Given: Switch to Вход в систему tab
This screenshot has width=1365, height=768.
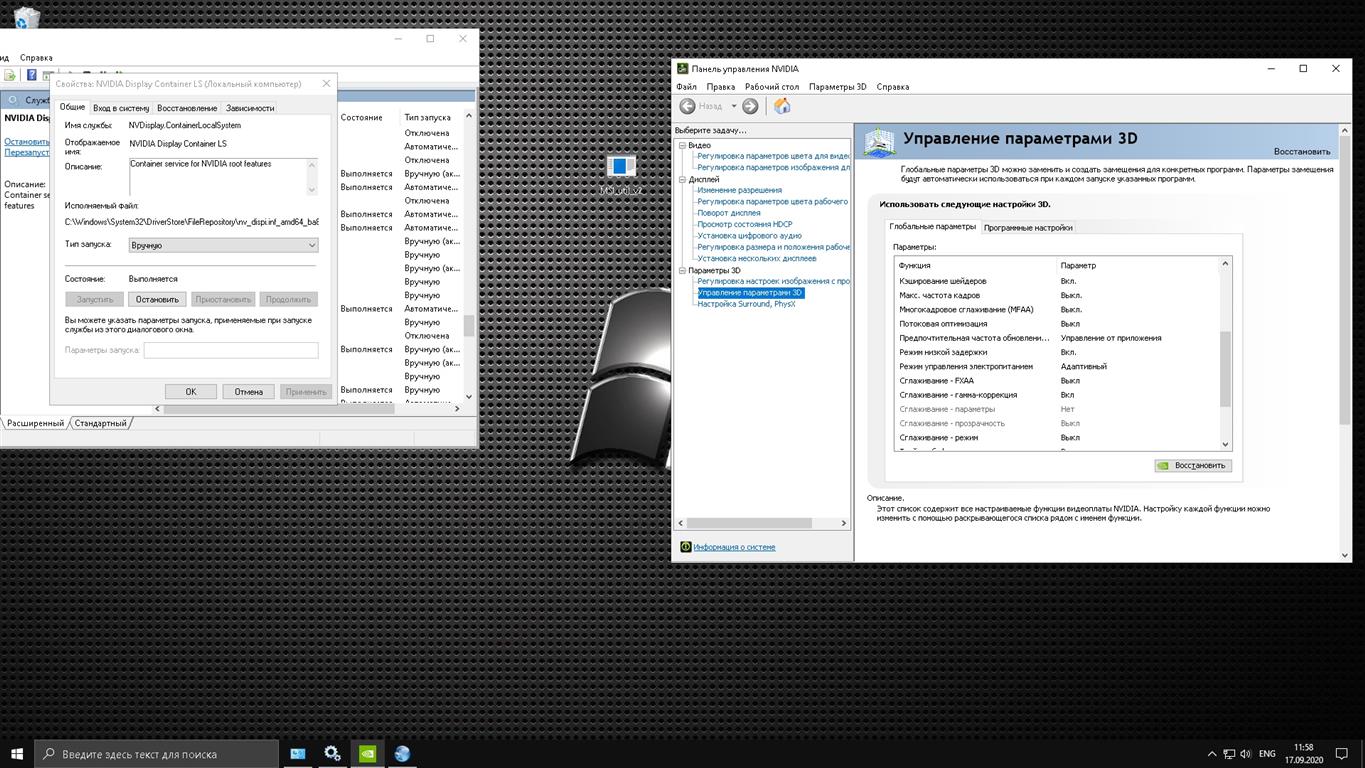Looking at the screenshot, I should [121, 108].
